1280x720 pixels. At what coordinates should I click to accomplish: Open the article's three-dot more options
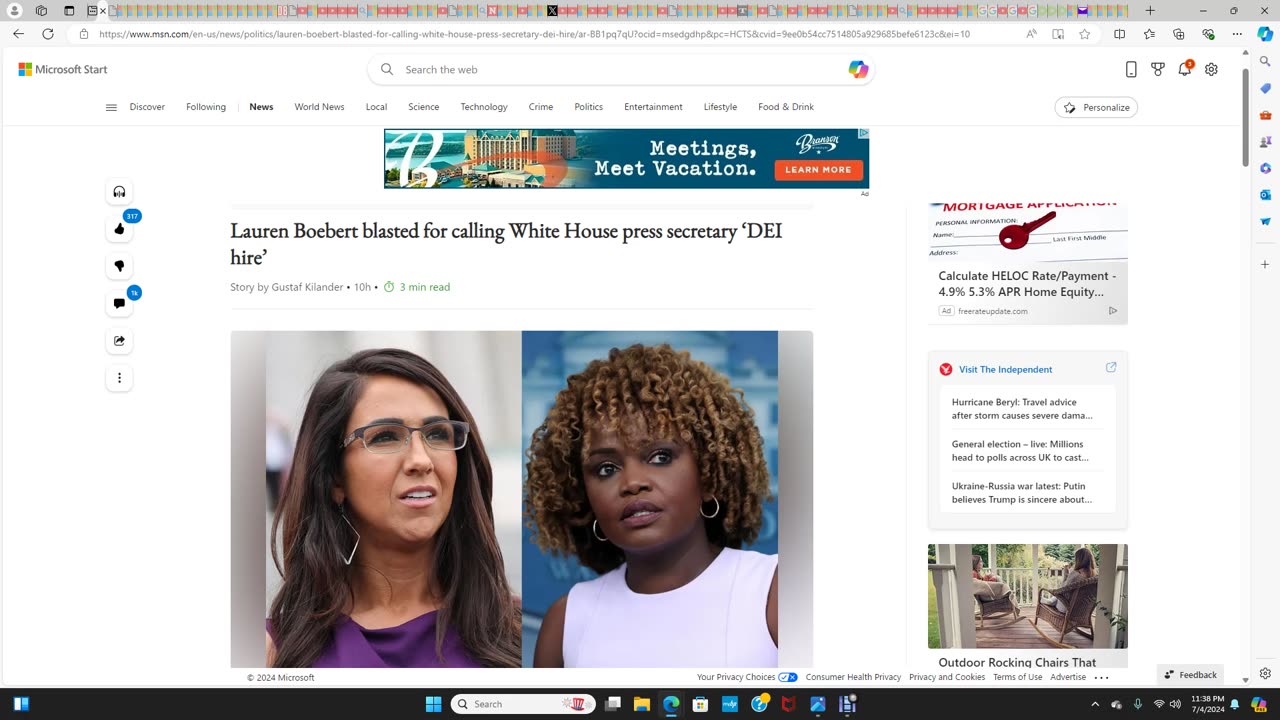point(119,378)
